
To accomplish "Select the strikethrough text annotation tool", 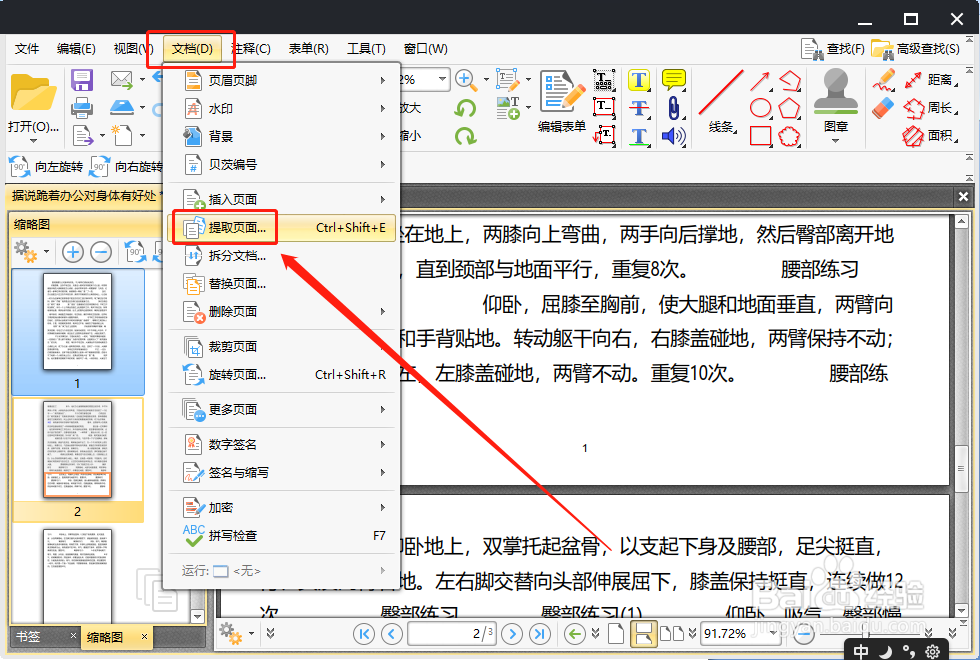I will pos(640,106).
